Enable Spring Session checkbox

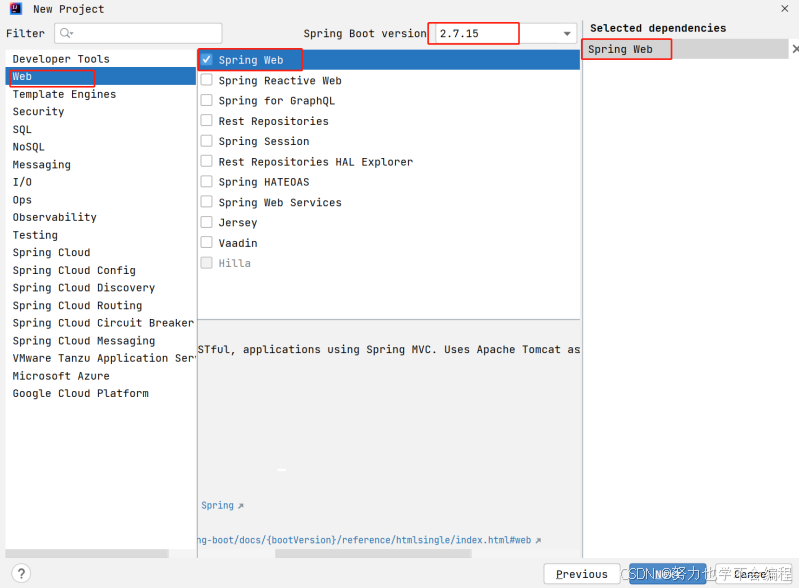(206, 141)
